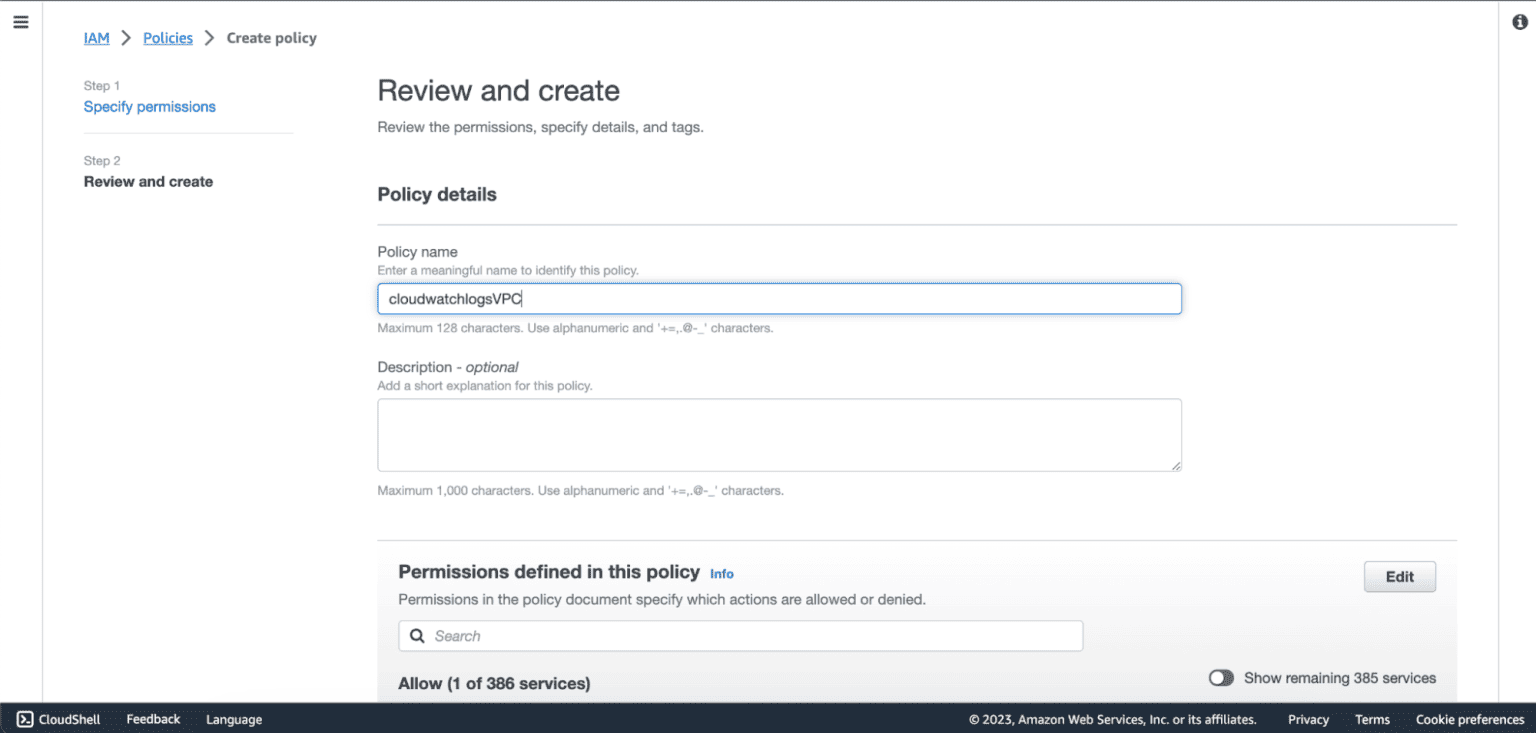Click the info circle icon at top right
Image resolution: width=1536 pixels, height=733 pixels.
(1519, 22)
